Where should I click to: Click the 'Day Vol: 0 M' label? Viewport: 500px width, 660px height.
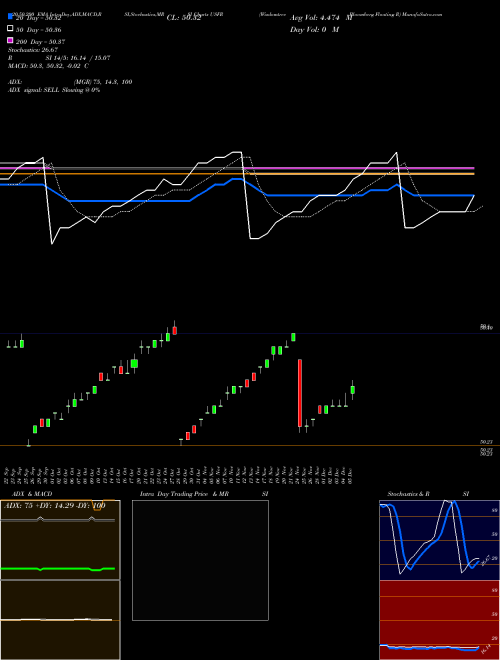(314, 29)
